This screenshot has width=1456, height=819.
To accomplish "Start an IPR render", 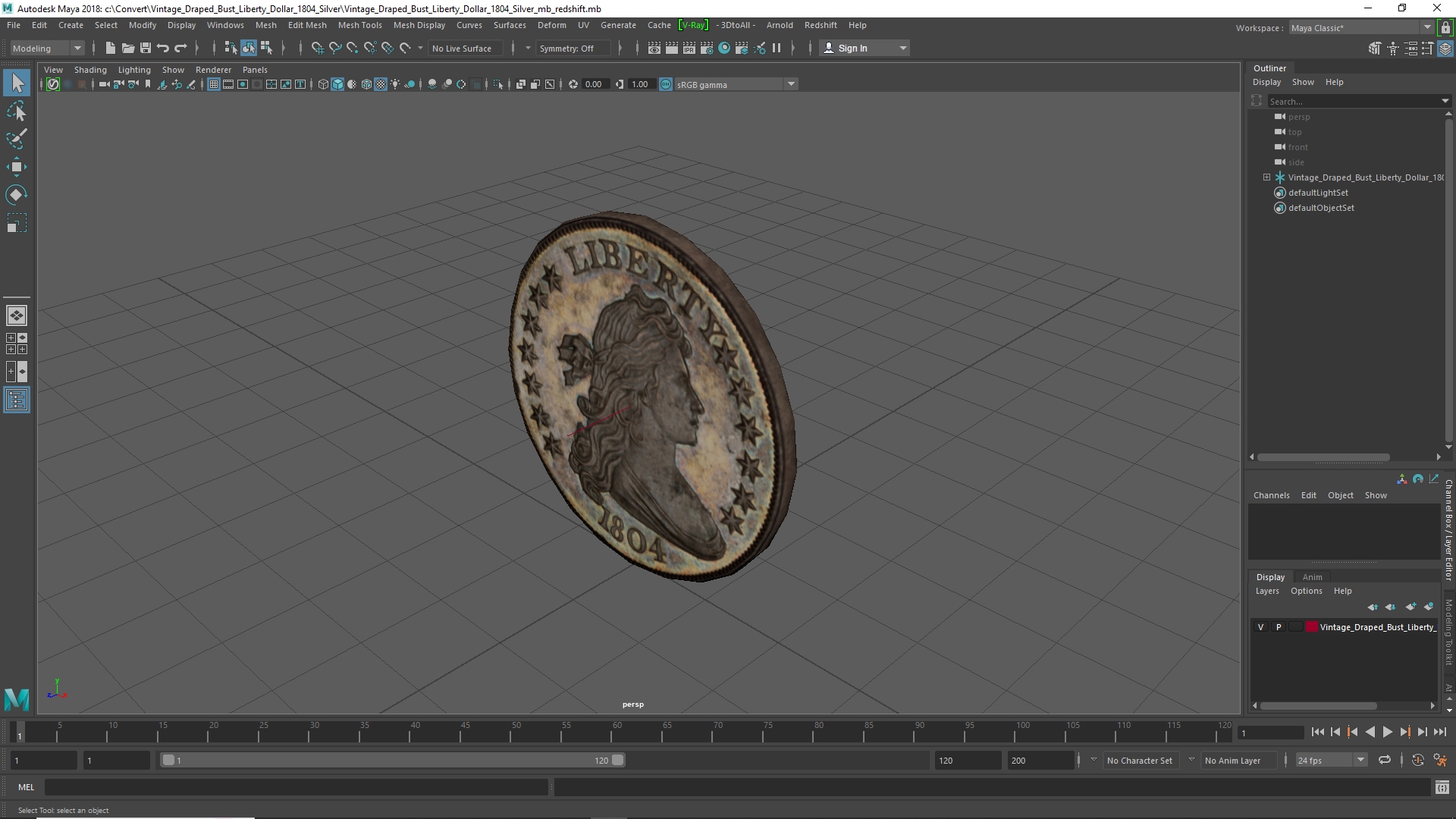I will pos(689,48).
